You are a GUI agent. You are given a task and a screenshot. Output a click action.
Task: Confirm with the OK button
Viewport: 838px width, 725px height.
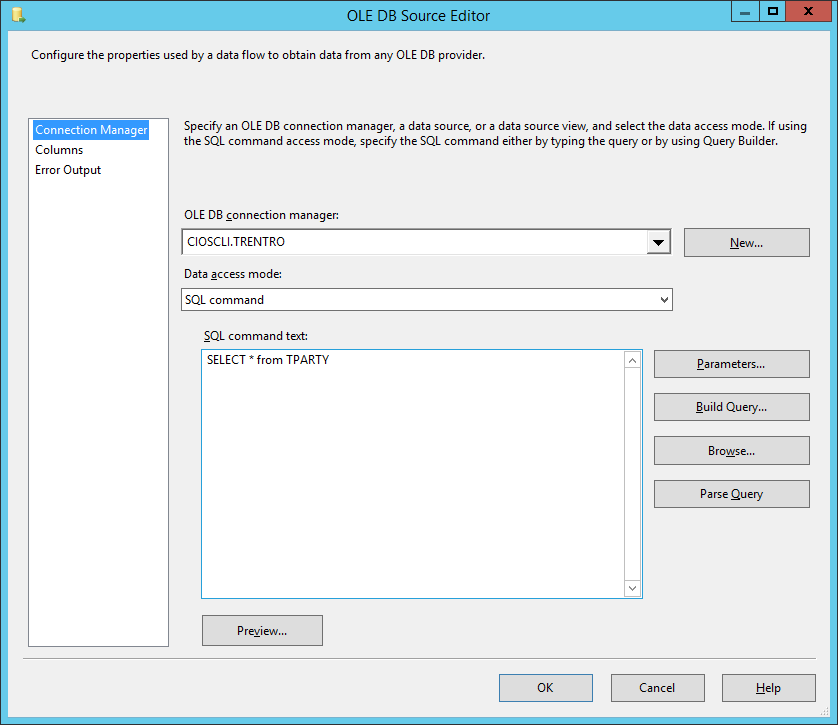(x=546, y=688)
